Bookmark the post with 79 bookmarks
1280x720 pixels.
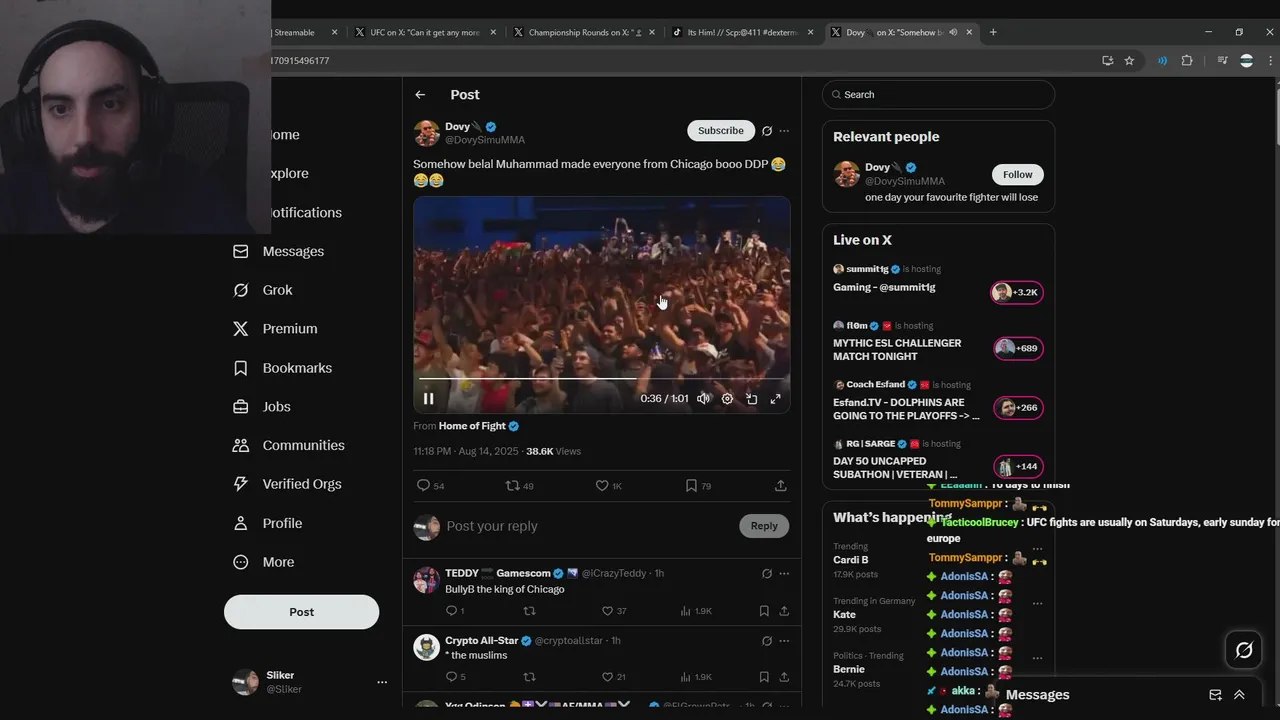697,486
